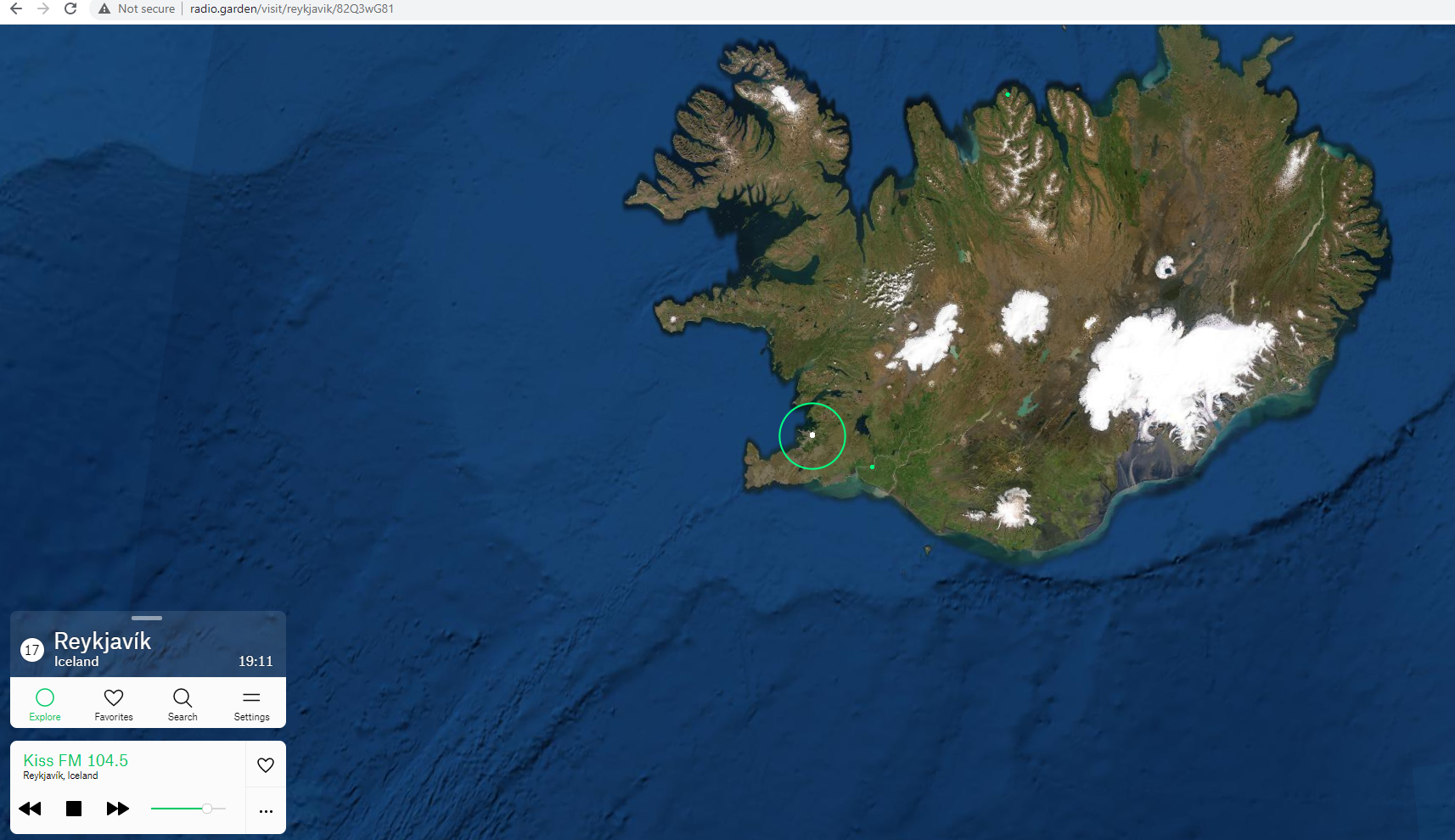Open the Explore tab
The width and height of the screenshot is (1455, 840).
45,703
